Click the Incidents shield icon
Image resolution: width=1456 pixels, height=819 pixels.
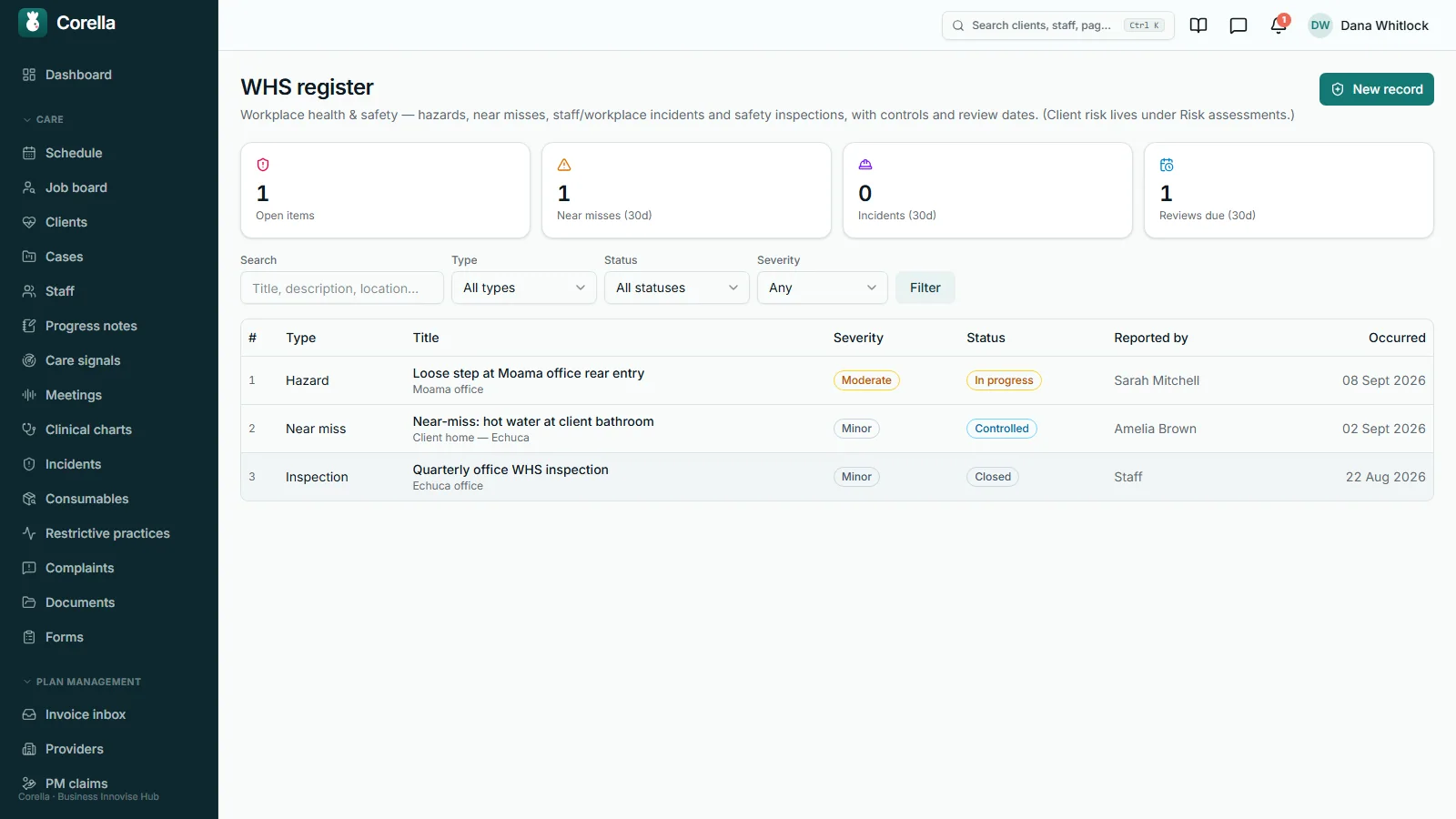pos(29,464)
